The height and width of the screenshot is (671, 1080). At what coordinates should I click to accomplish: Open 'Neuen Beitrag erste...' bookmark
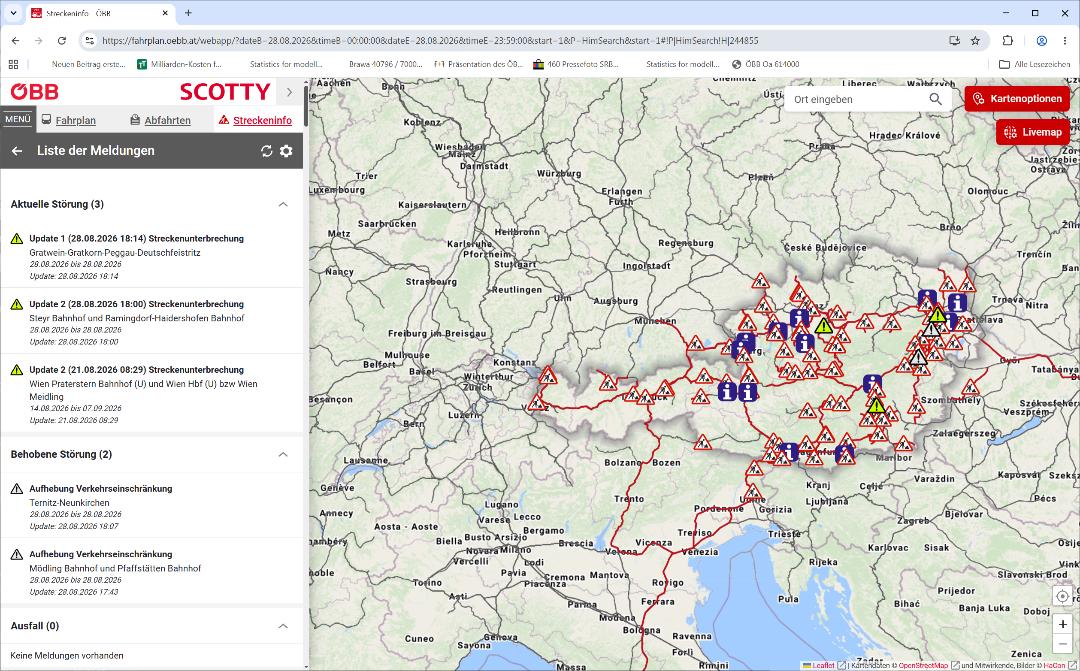[88, 64]
